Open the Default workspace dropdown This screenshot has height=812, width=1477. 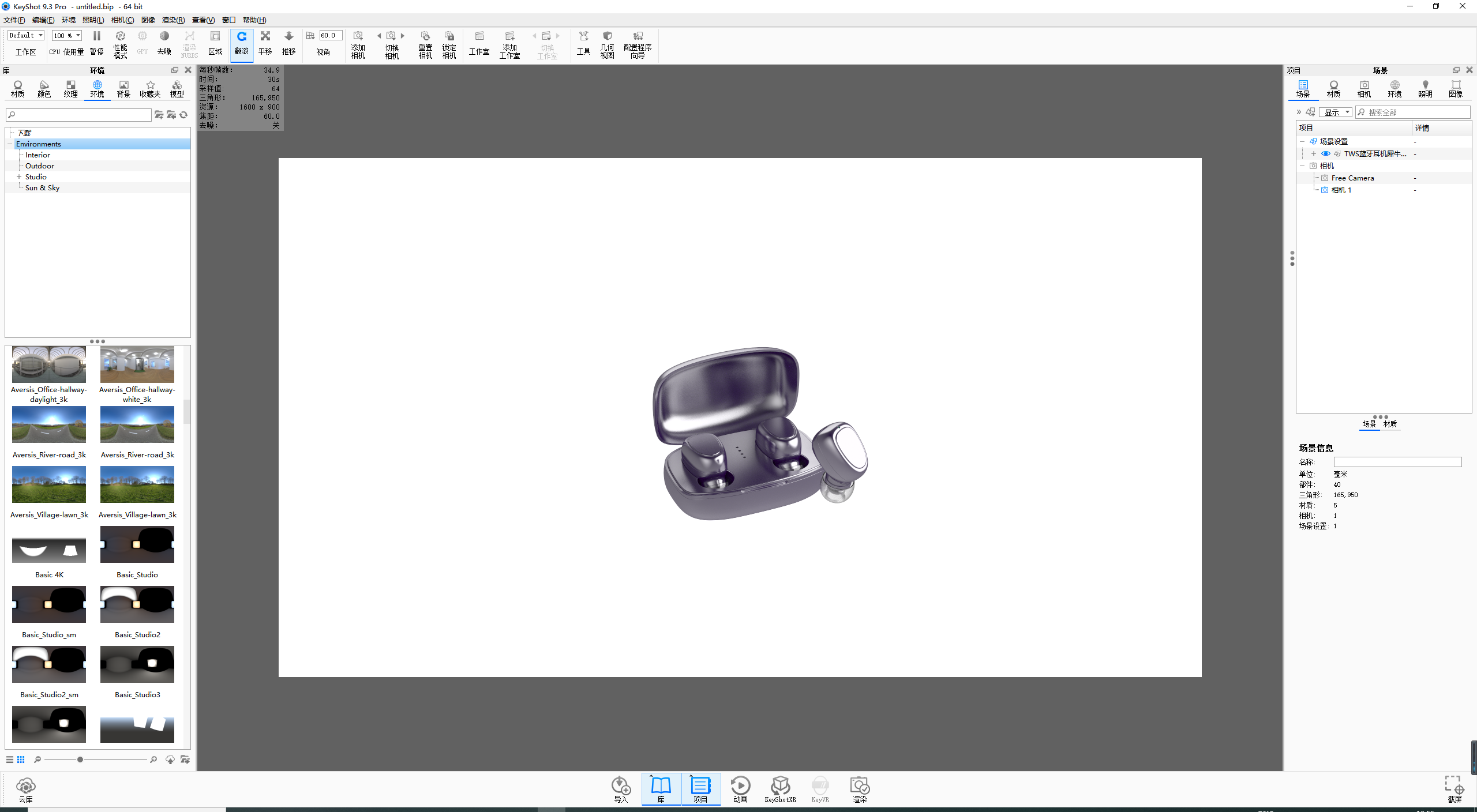[25, 35]
